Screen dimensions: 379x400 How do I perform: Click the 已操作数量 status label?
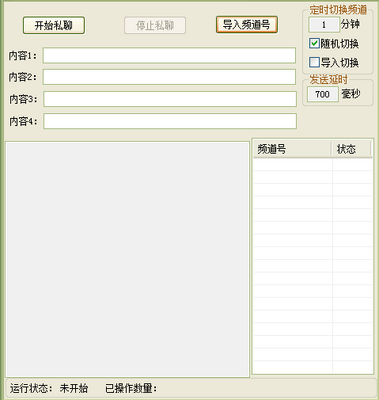tap(131, 388)
